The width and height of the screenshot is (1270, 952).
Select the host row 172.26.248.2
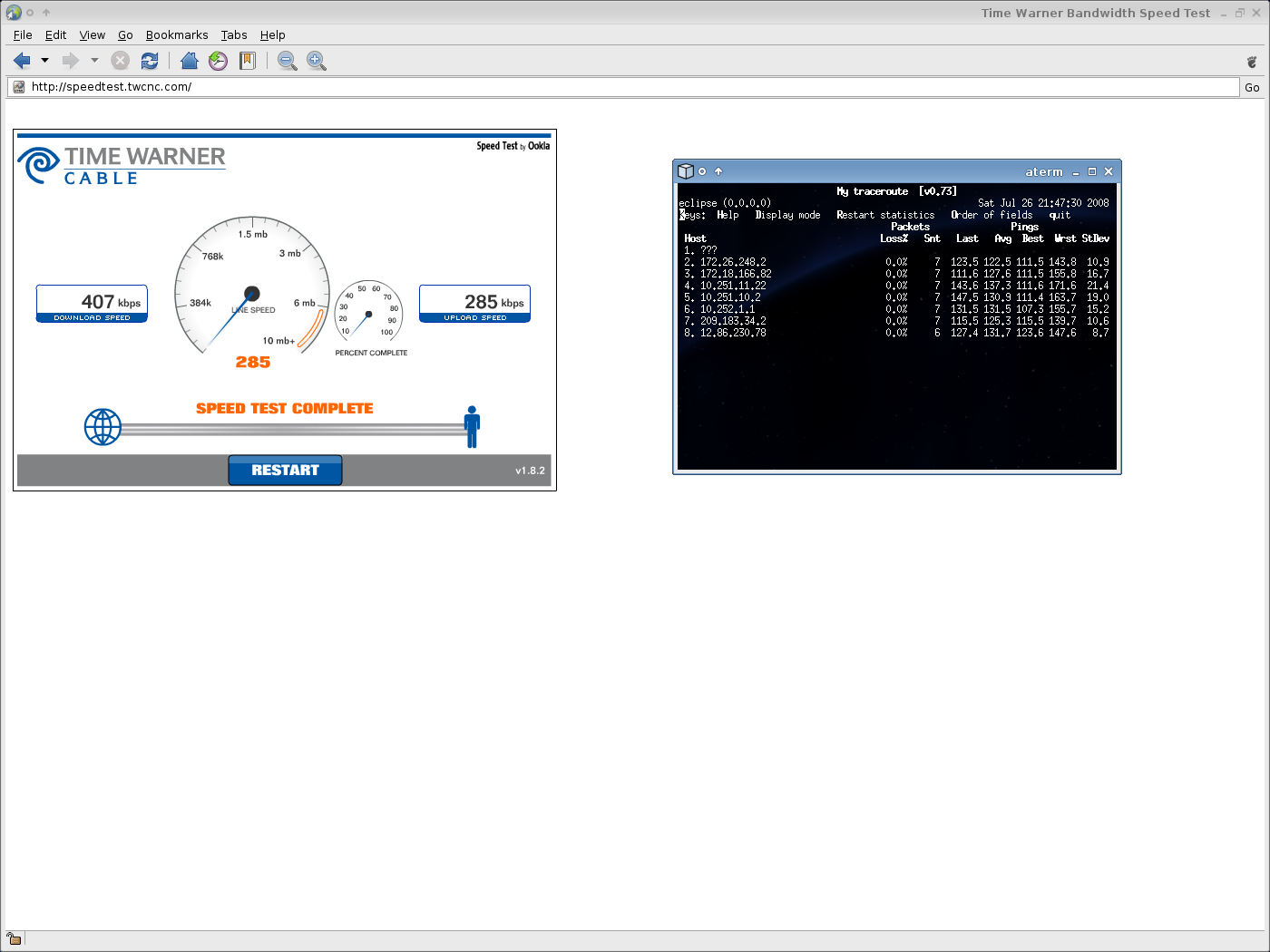896,262
